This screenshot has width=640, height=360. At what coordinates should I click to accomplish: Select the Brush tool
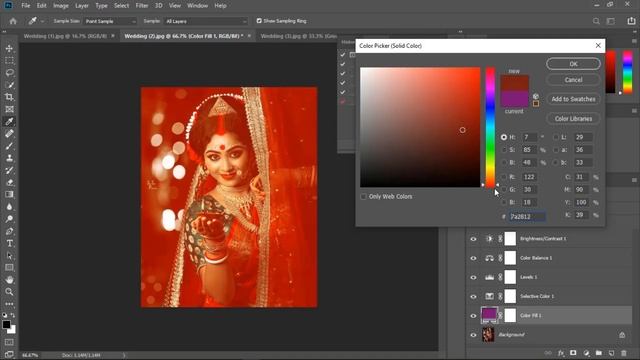pyautogui.click(x=9, y=146)
